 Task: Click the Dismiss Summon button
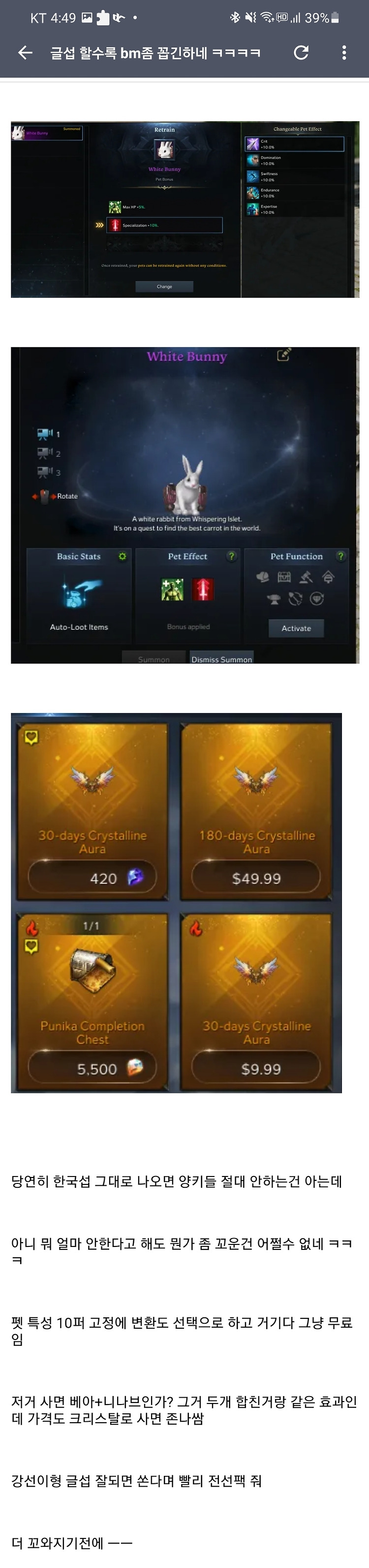pyautogui.click(x=221, y=658)
